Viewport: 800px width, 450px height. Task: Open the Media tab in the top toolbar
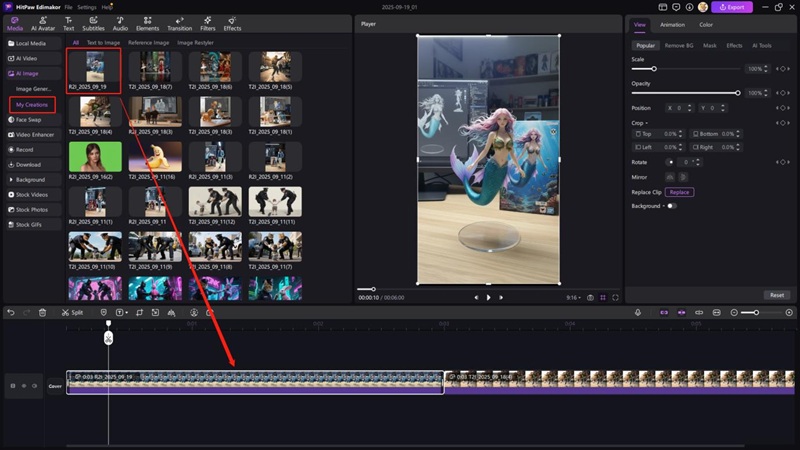pyautogui.click(x=14, y=24)
